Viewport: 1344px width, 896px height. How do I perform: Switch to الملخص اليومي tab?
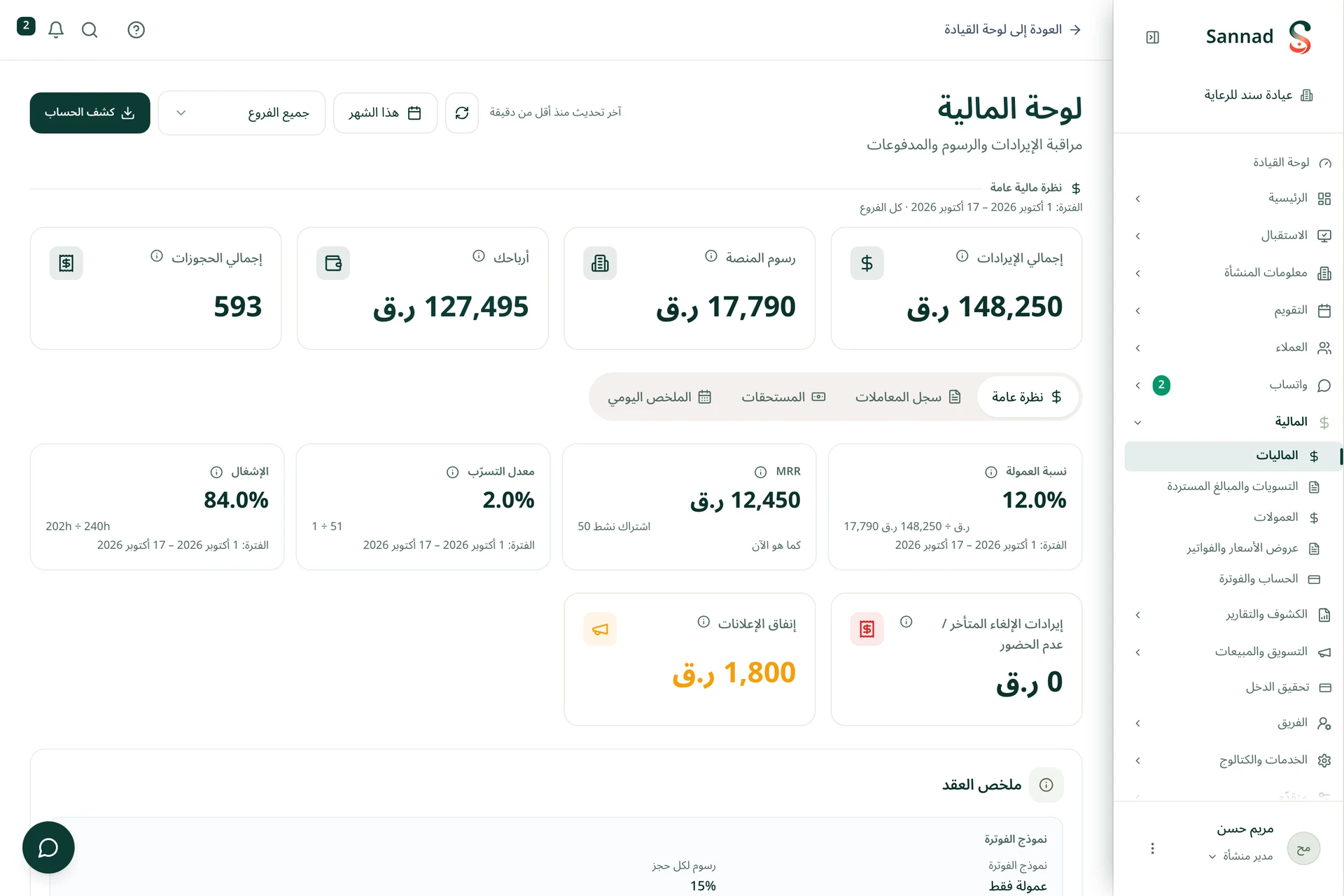tap(659, 397)
